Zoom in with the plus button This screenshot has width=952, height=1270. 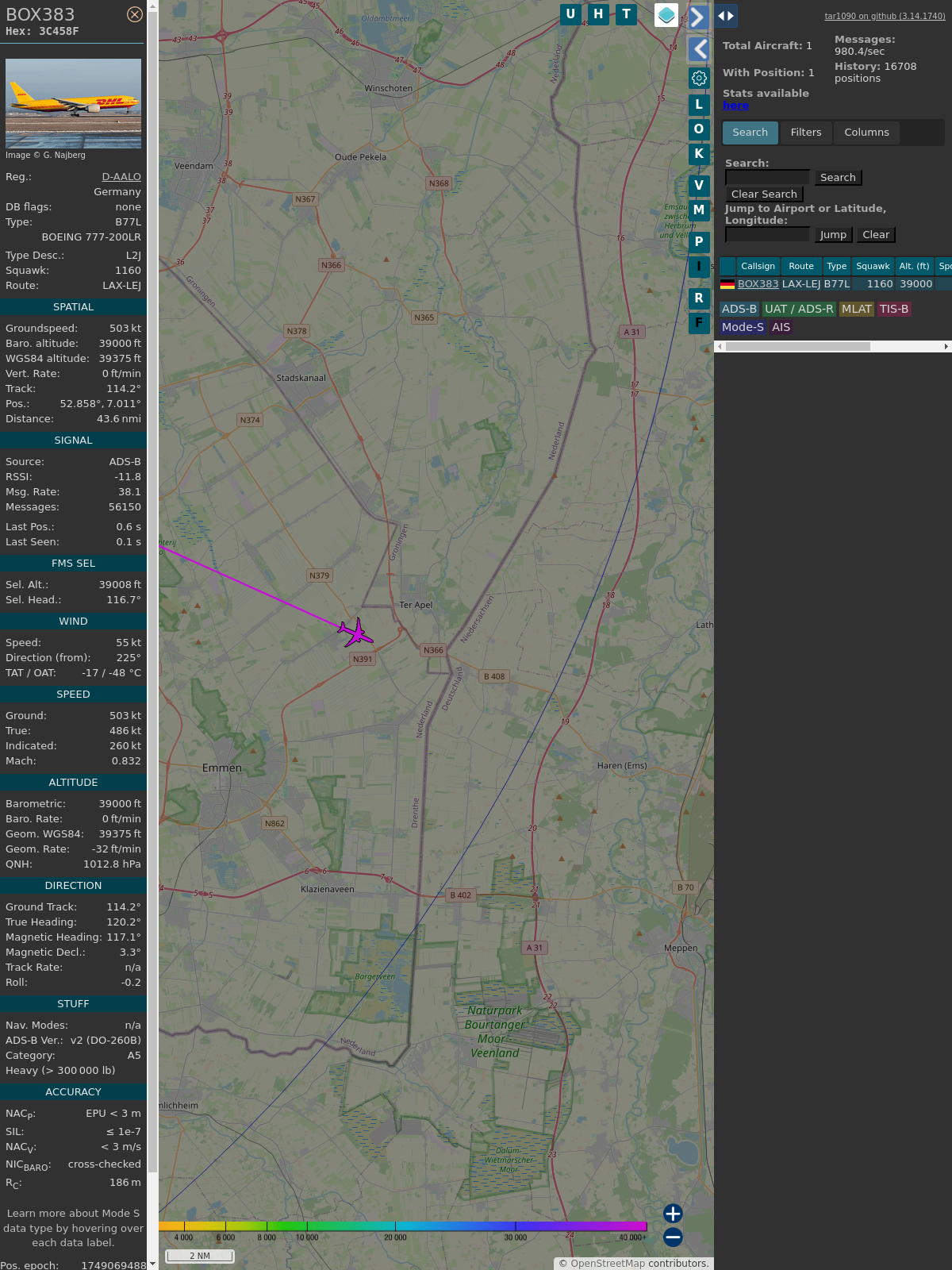coord(673,1213)
